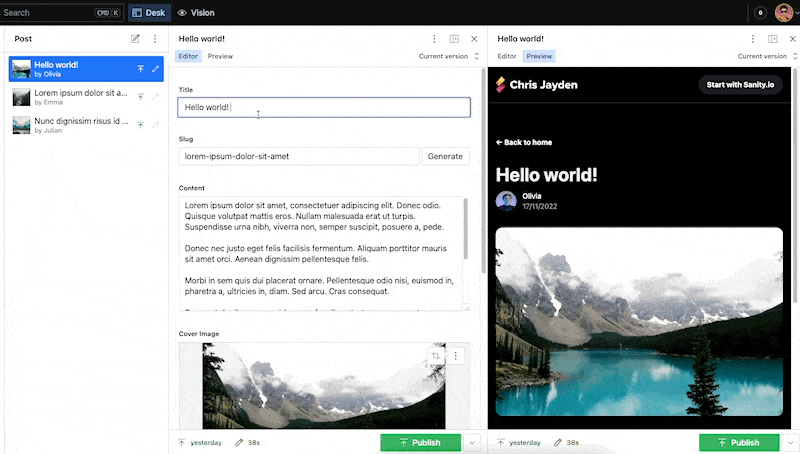Open publish actions chevron beside middle Publish button
This screenshot has width=800, height=454.
473,442
